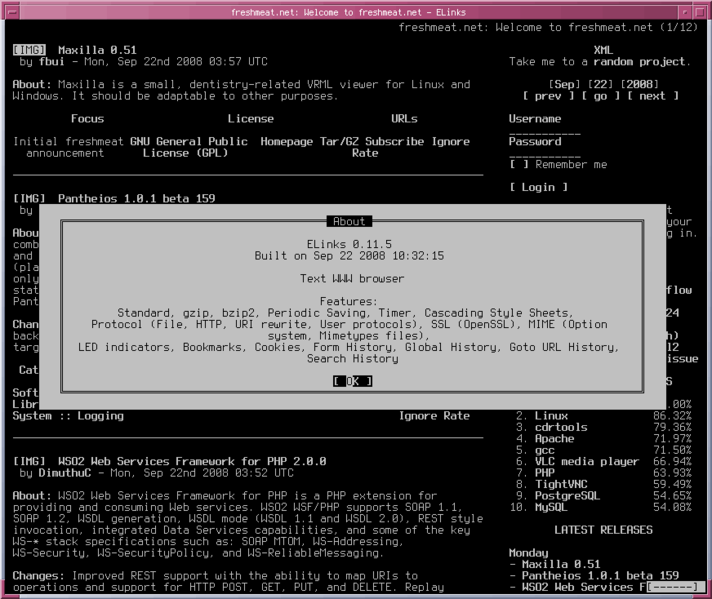712x599 pixels.
Task: Open the XML feed link
Action: (x=603, y=50)
